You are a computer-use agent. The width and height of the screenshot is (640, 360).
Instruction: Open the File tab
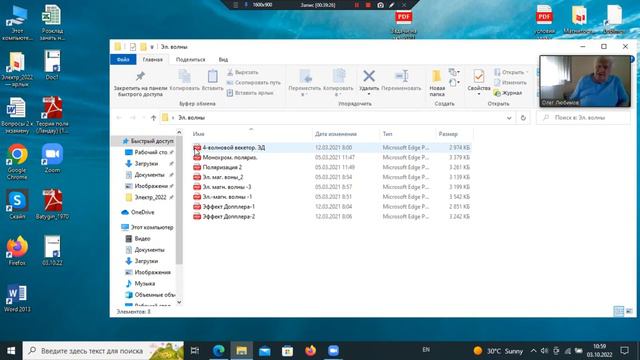(x=123, y=60)
